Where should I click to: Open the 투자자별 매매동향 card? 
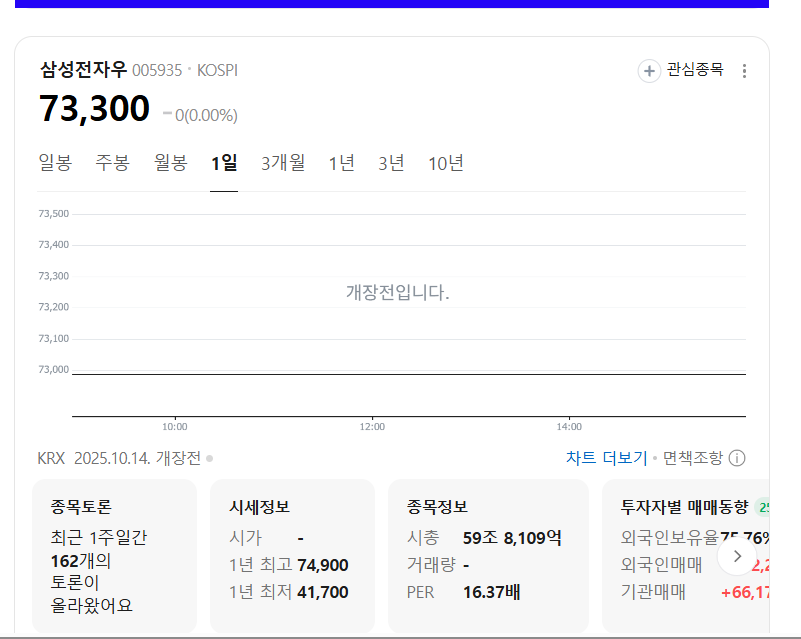[x=686, y=556]
